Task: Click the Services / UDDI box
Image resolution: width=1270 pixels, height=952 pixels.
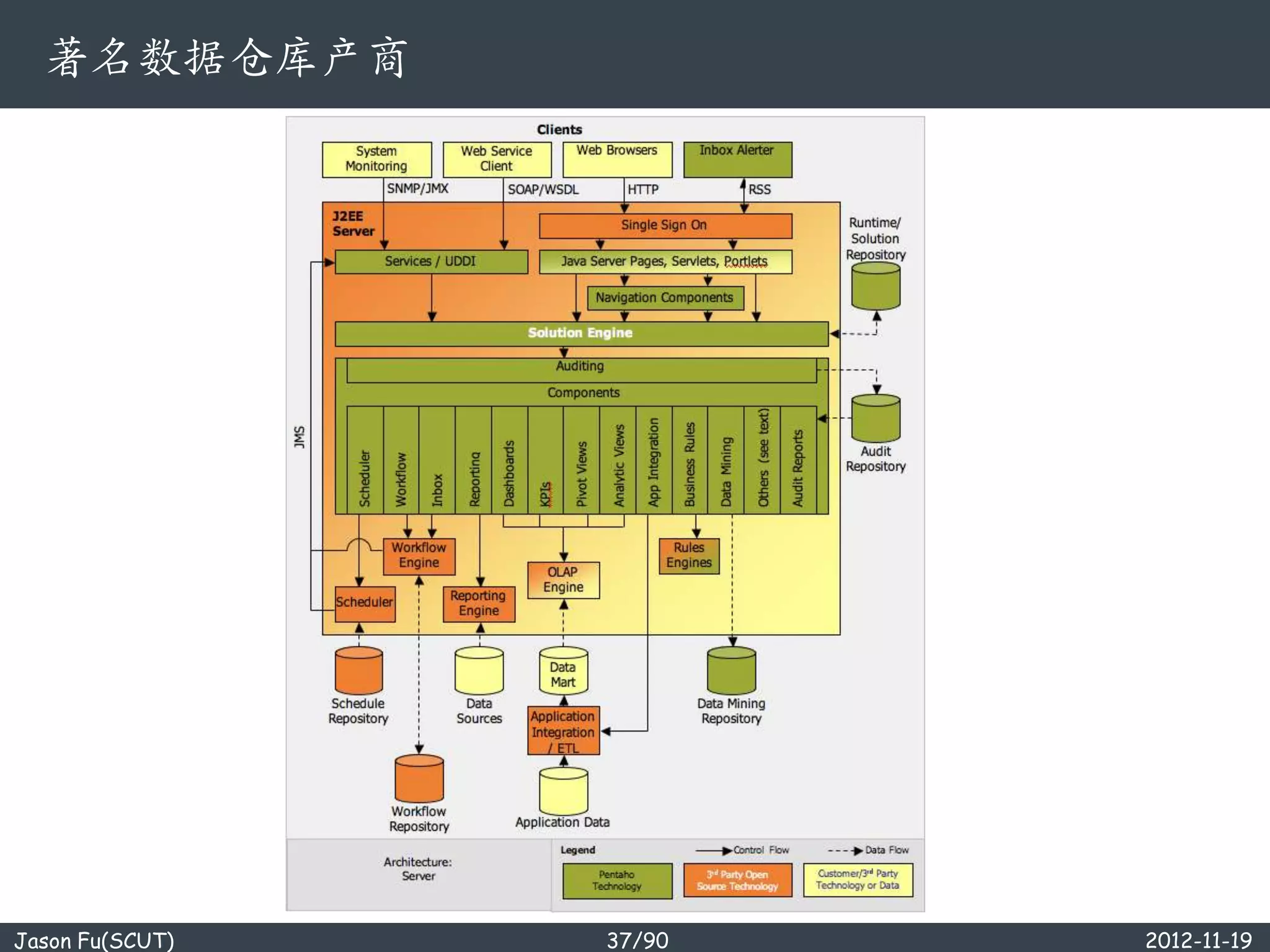Action: [x=431, y=262]
